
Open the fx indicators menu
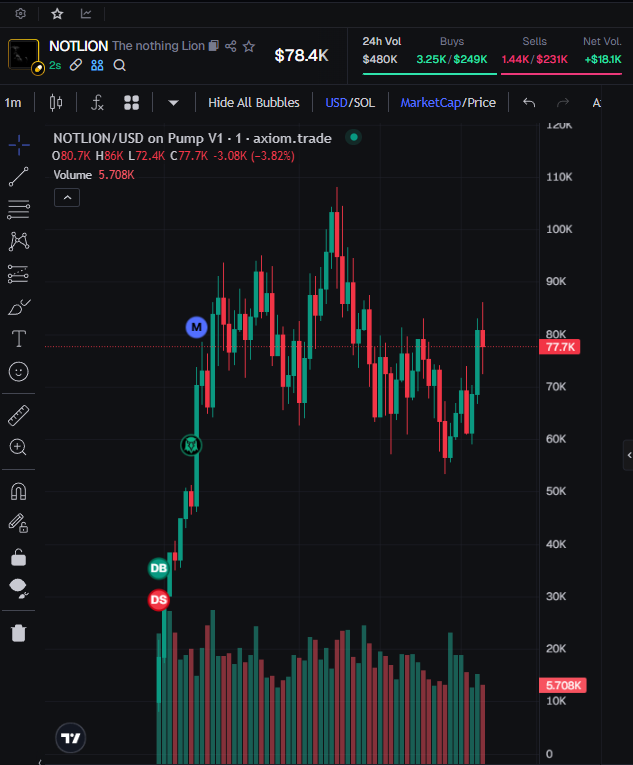(97, 103)
